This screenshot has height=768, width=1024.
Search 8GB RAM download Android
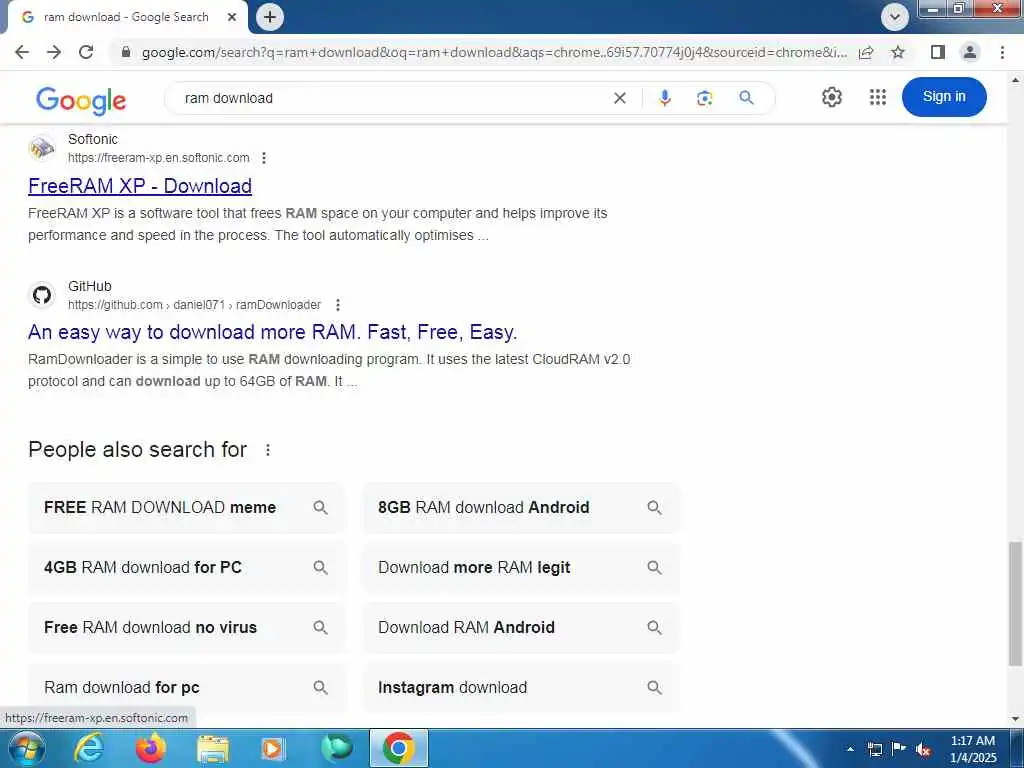520,507
